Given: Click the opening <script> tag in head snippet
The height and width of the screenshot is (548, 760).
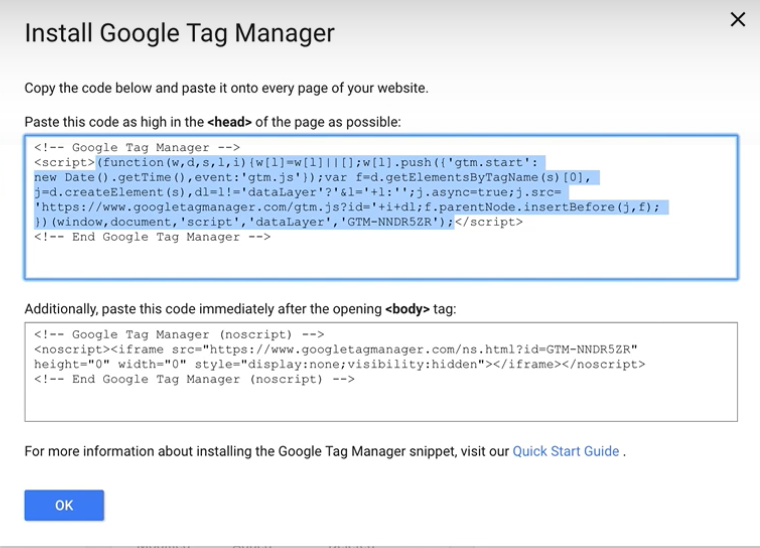Looking at the screenshot, I should (x=64, y=162).
